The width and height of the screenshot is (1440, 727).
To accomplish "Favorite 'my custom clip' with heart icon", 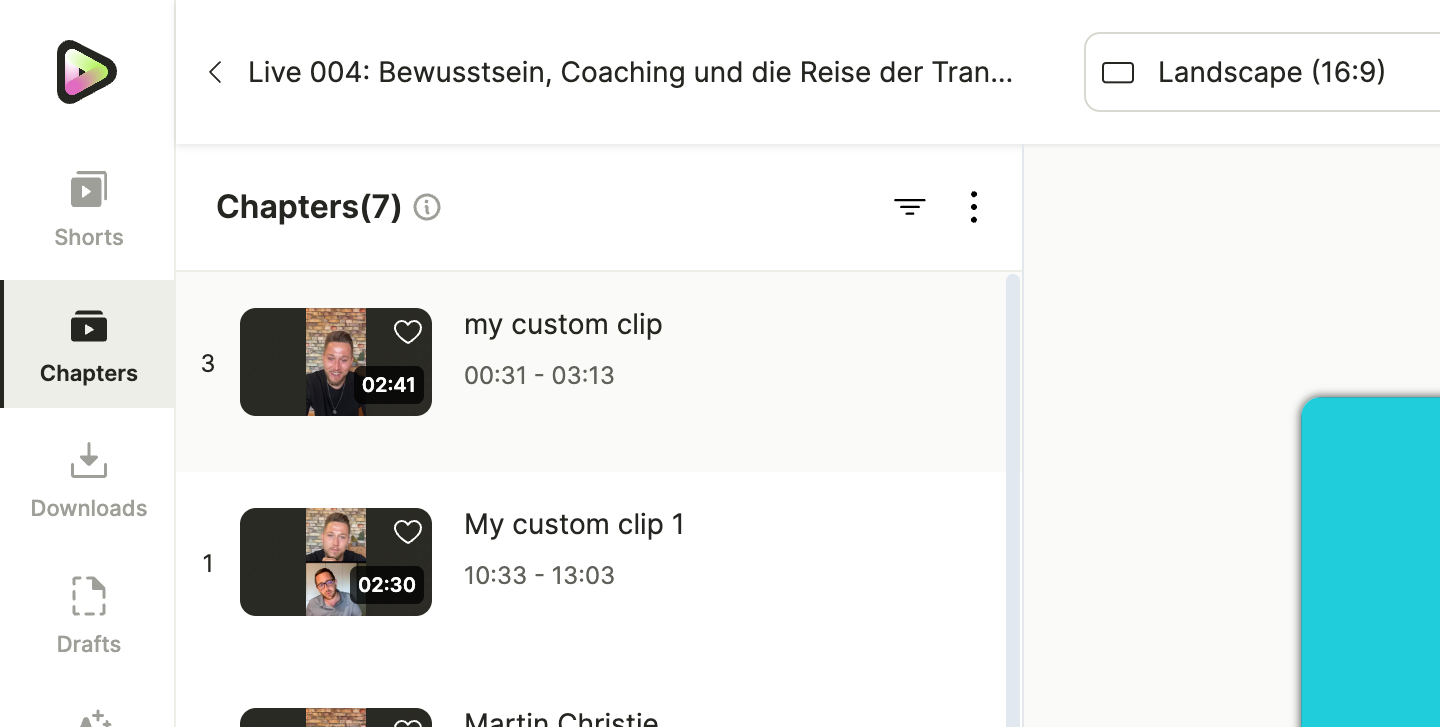I will pyautogui.click(x=407, y=332).
